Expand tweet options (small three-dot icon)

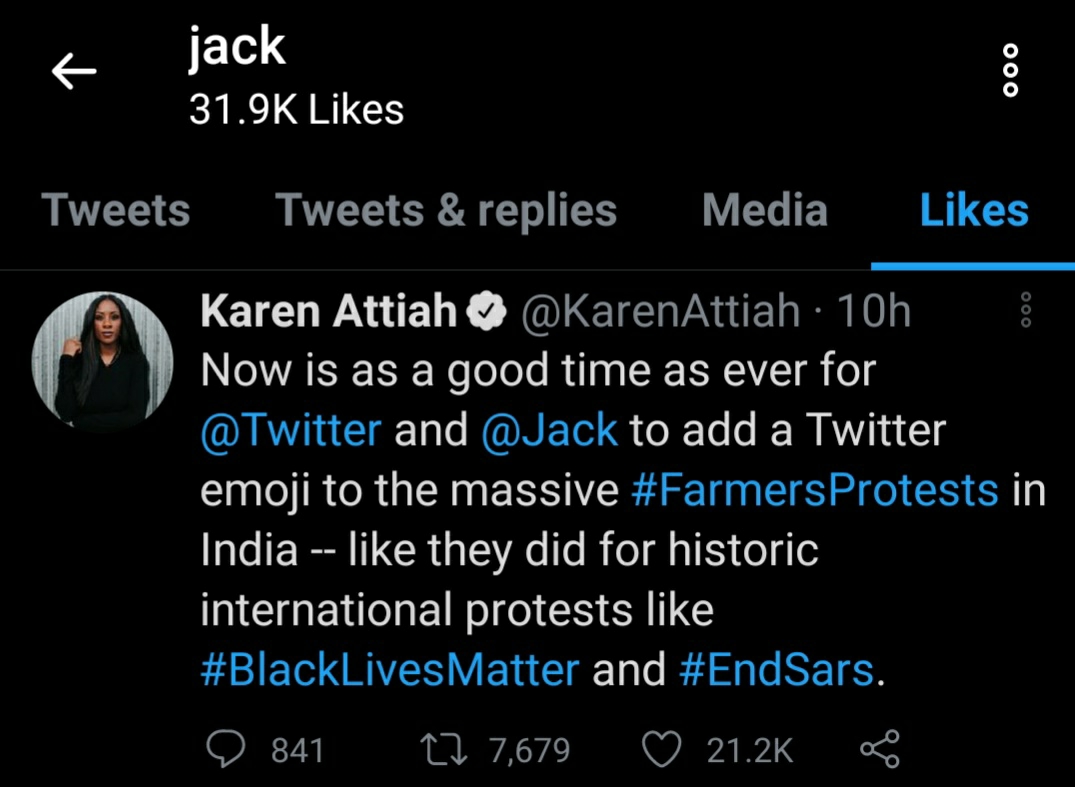[1025, 311]
